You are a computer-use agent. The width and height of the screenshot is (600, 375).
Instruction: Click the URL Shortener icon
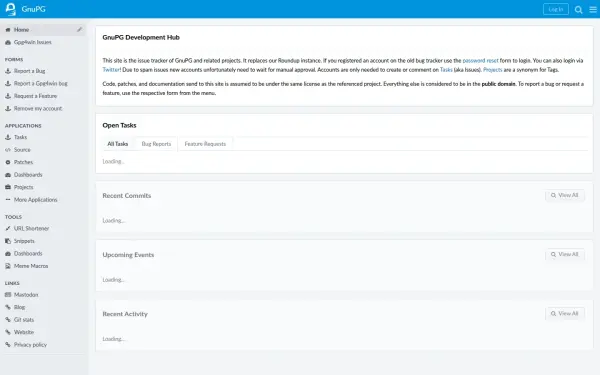(8, 228)
